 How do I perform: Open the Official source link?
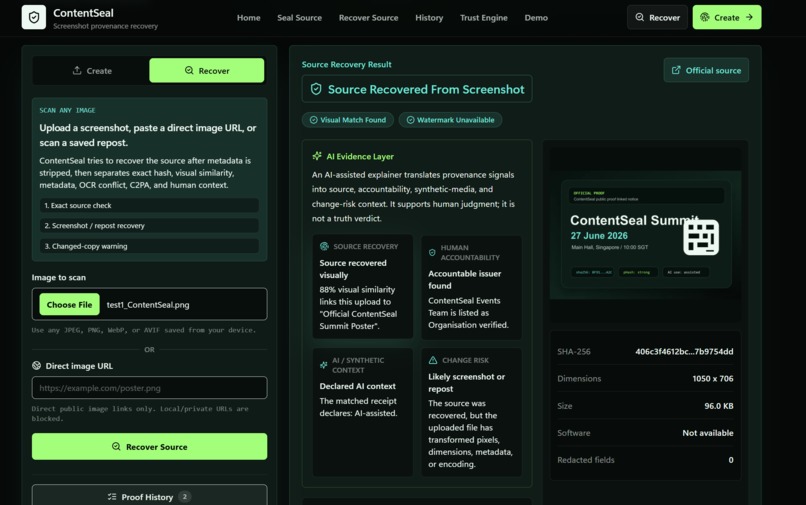(706, 70)
